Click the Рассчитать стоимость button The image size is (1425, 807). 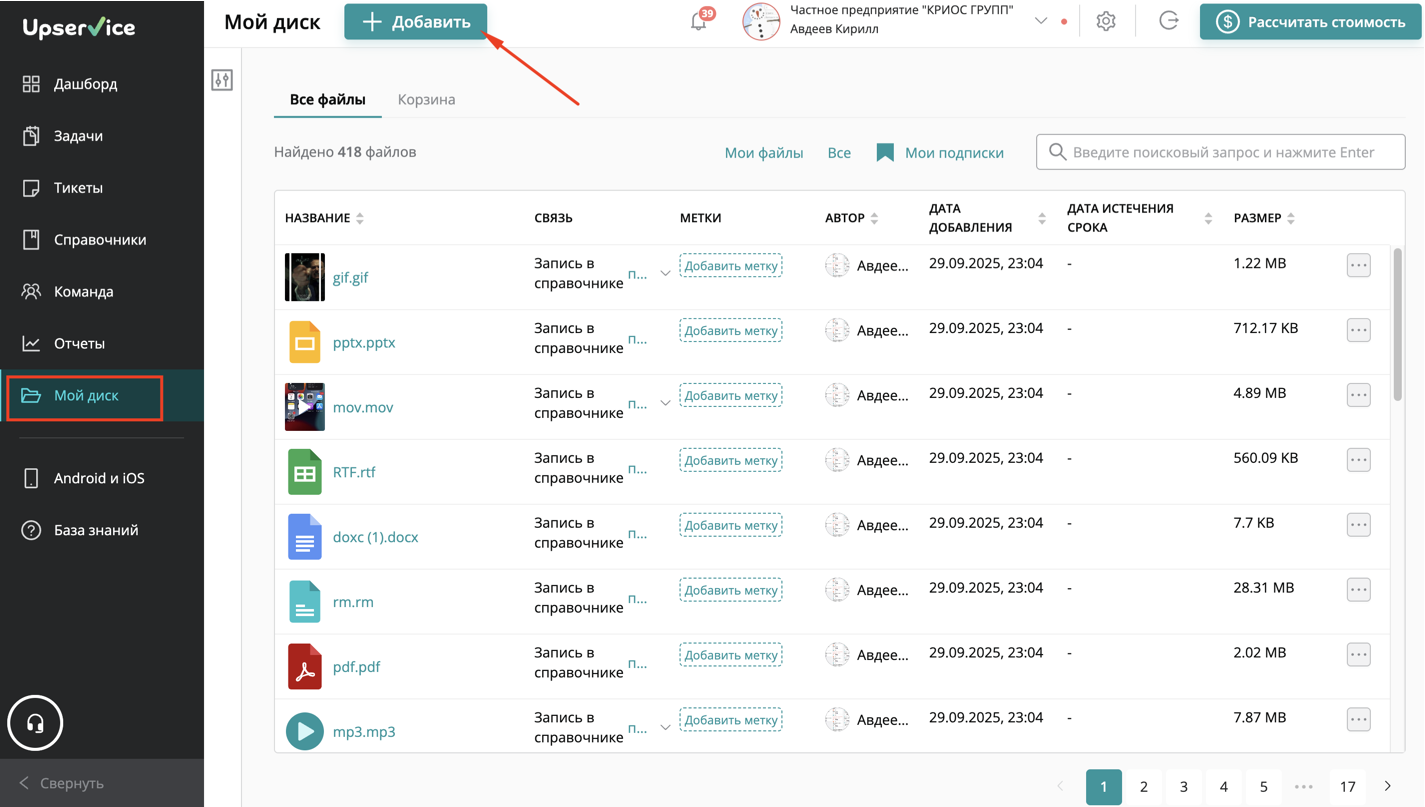click(1310, 22)
